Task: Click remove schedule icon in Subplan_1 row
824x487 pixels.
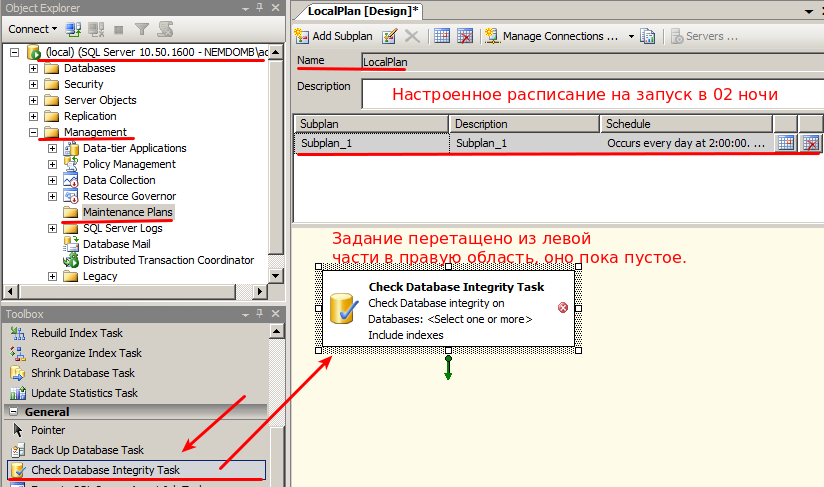Action: pyautogui.click(x=811, y=143)
